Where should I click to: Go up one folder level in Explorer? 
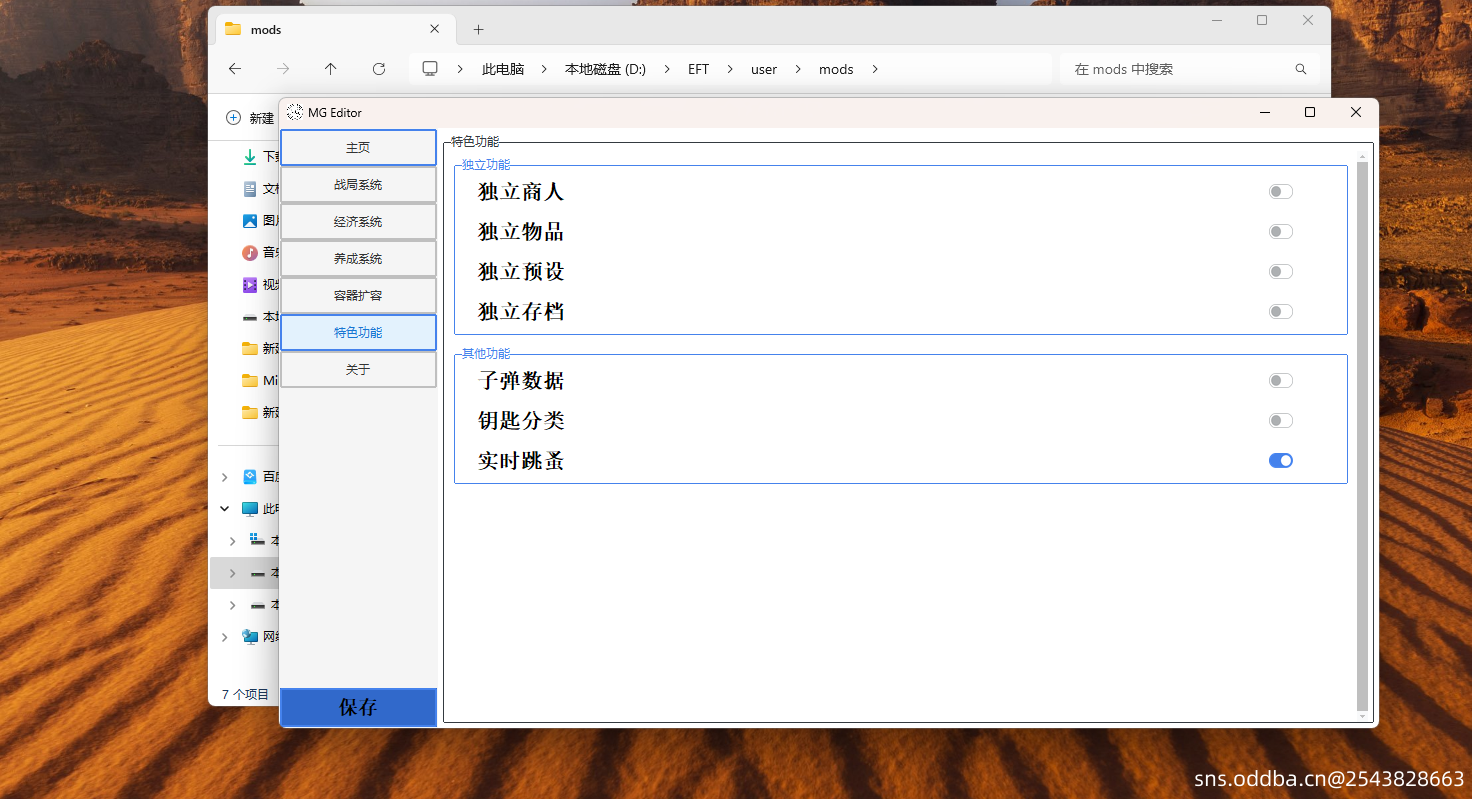[x=331, y=69]
